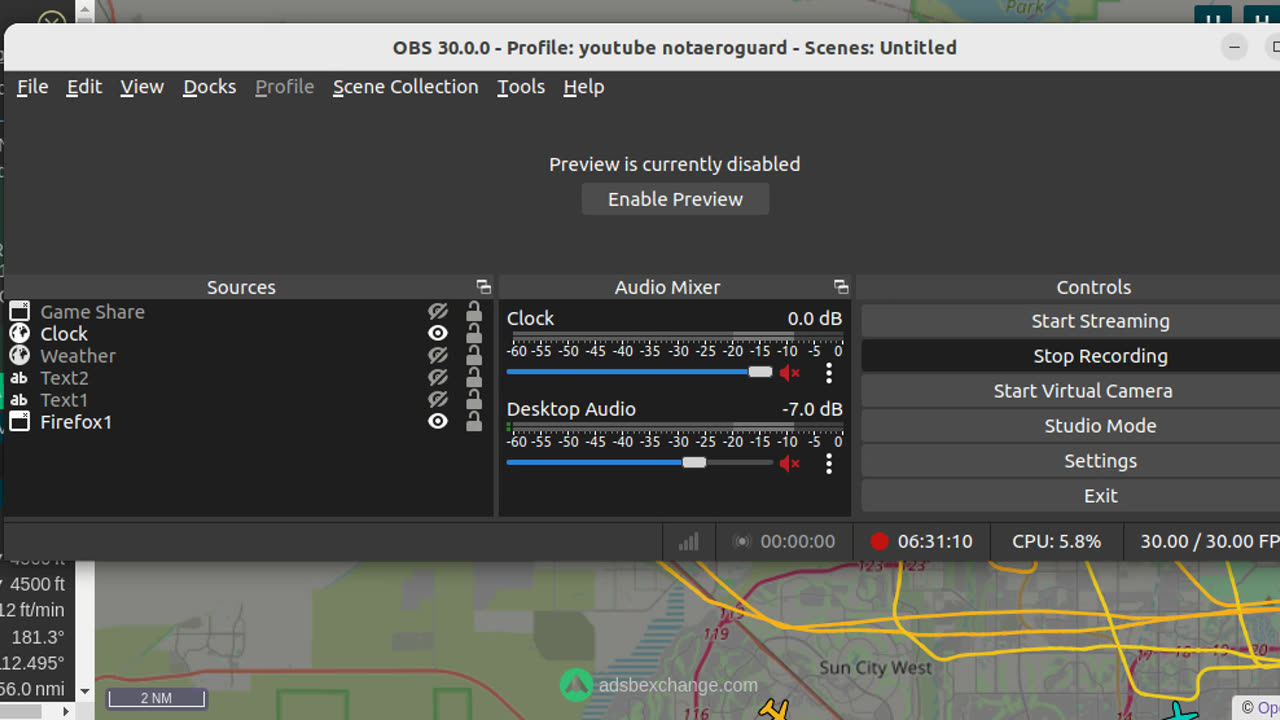Show the Text2 source
Screen dimensions: 1280x720
pyautogui.click(x=437, y=378)
